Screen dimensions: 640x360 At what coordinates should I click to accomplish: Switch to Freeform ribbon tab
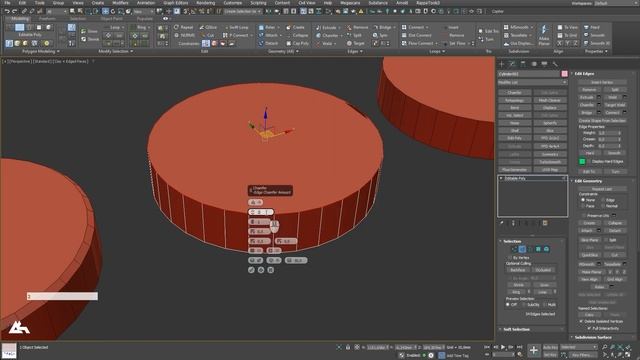click(47, 19)
